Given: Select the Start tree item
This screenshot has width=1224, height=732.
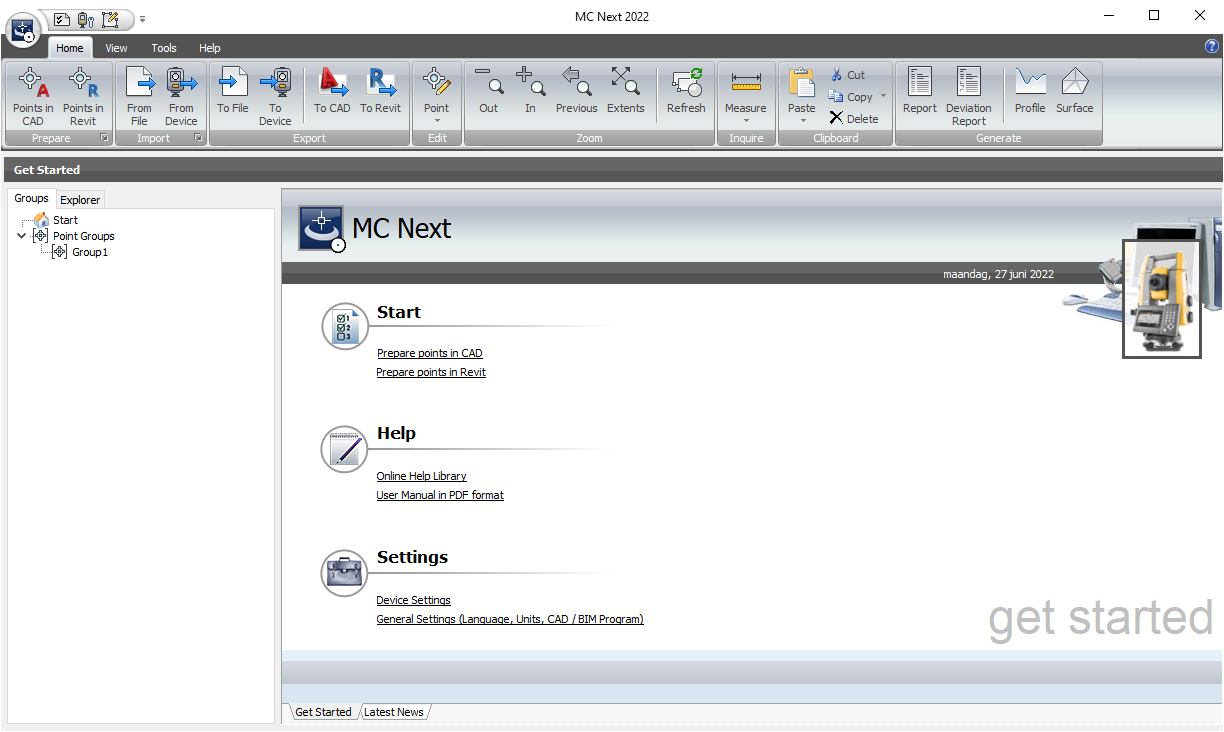Looking at the screenshot, I should click(65, 220).
